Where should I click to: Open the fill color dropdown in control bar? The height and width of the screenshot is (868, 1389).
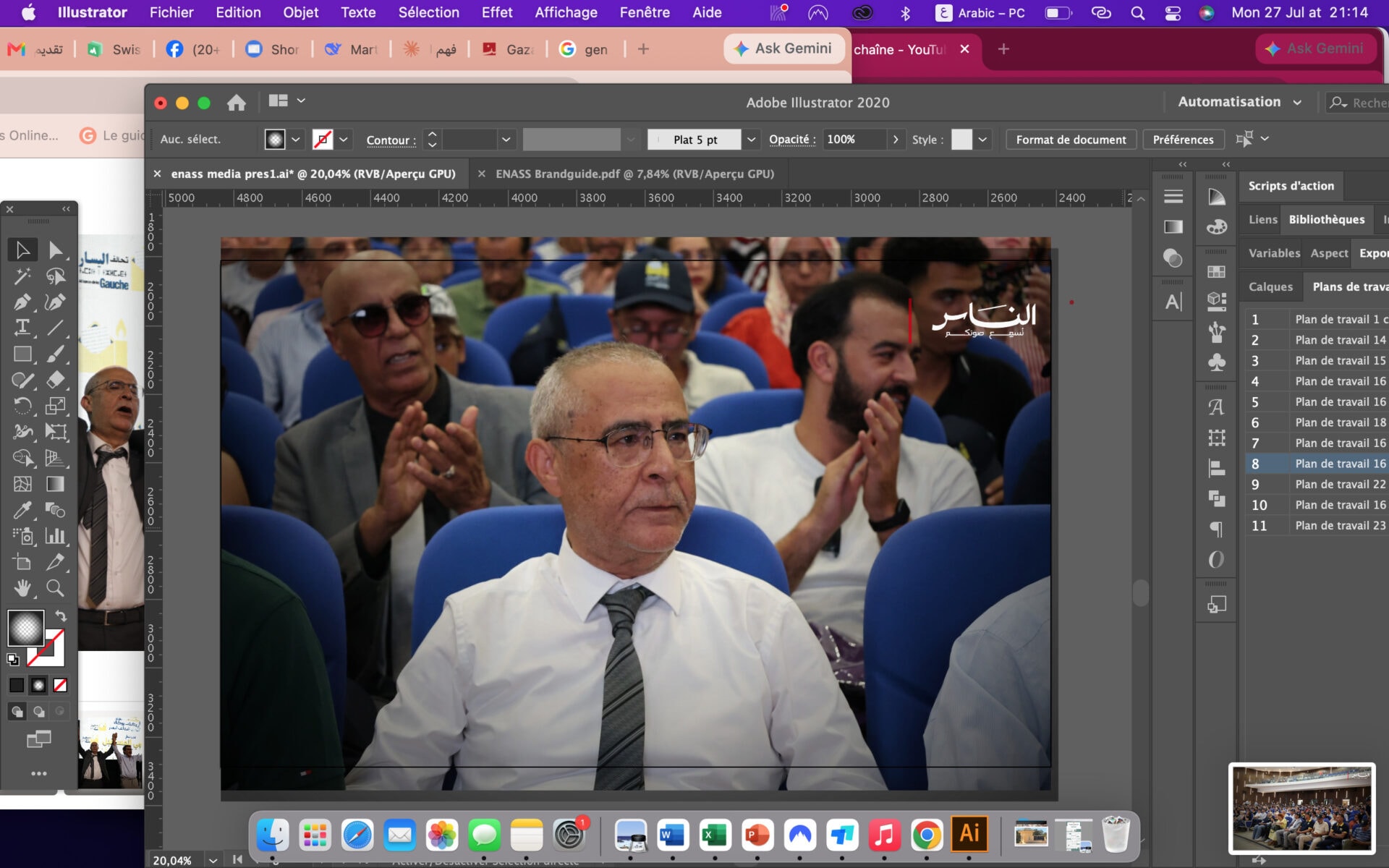pos(296,140)
